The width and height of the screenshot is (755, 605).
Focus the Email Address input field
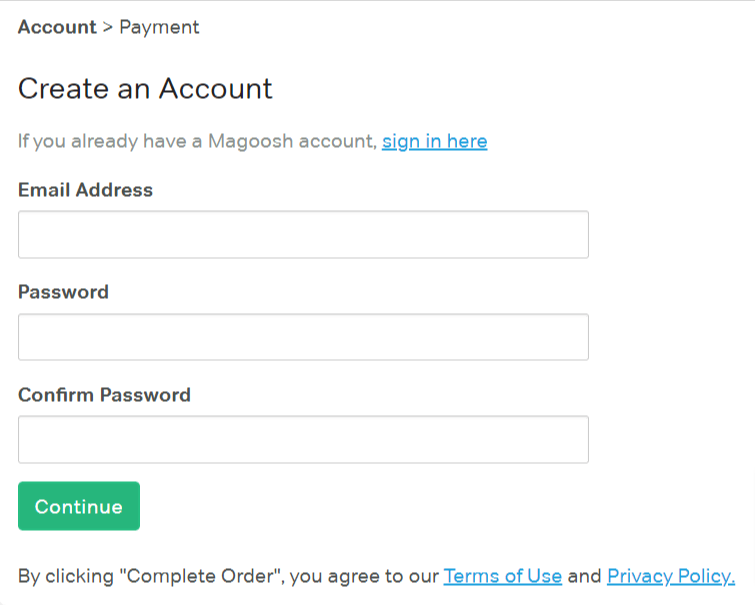click(303, 235)
